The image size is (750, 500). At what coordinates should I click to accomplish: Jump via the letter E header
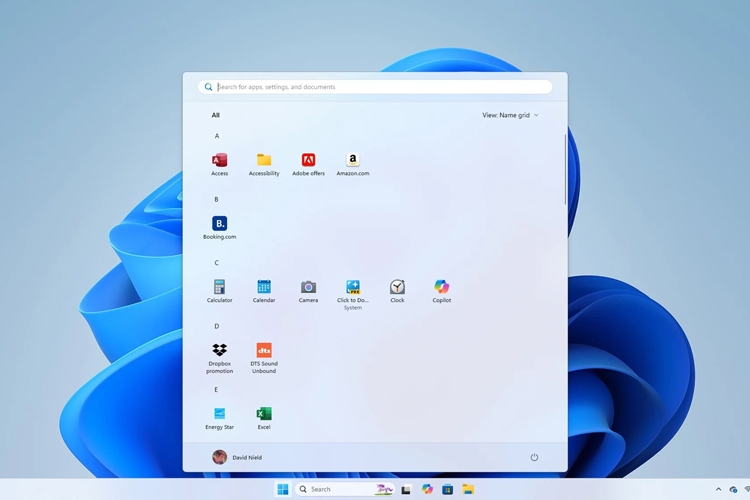pos(216,389)
